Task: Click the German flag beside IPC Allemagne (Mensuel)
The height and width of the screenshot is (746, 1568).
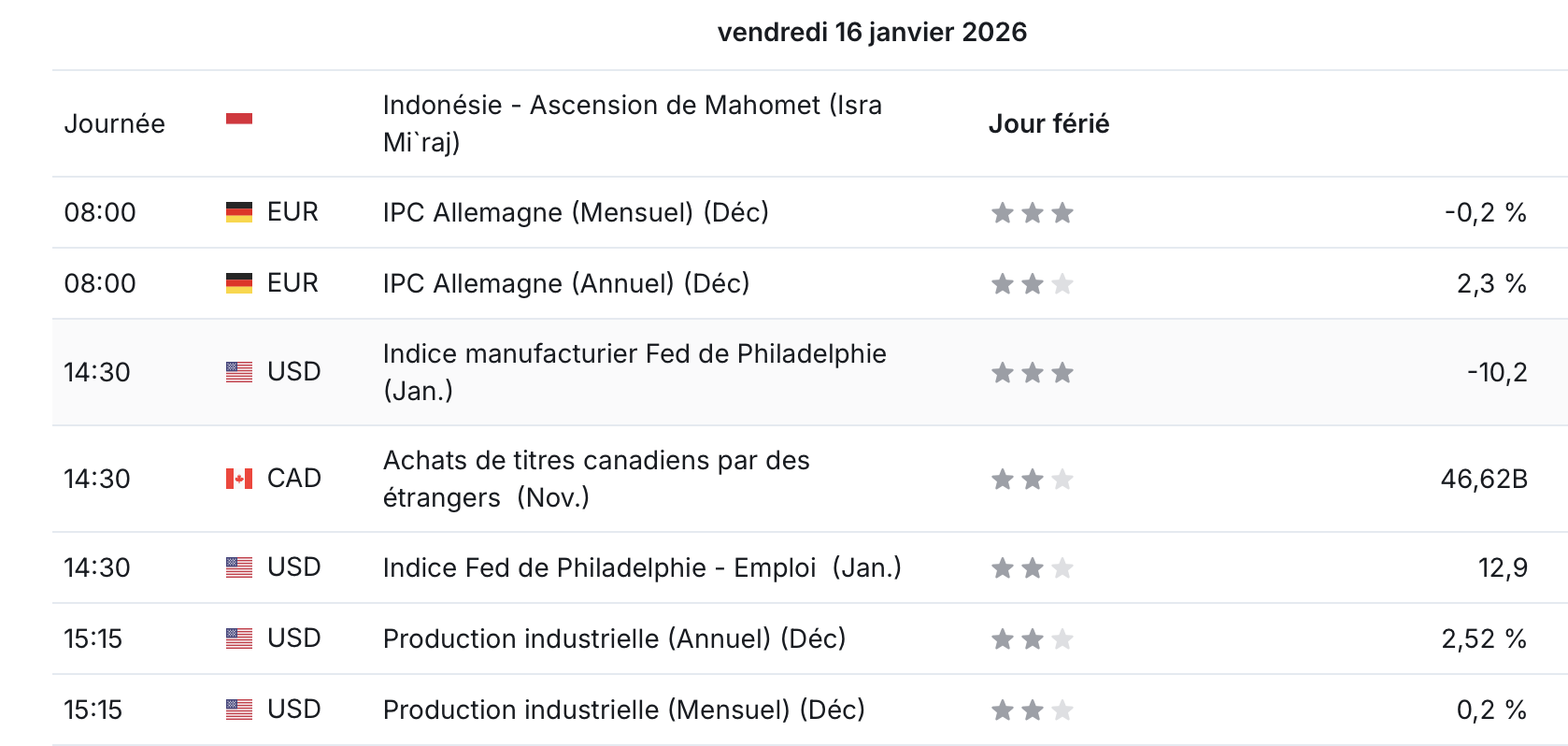Action: click(239, 212)
